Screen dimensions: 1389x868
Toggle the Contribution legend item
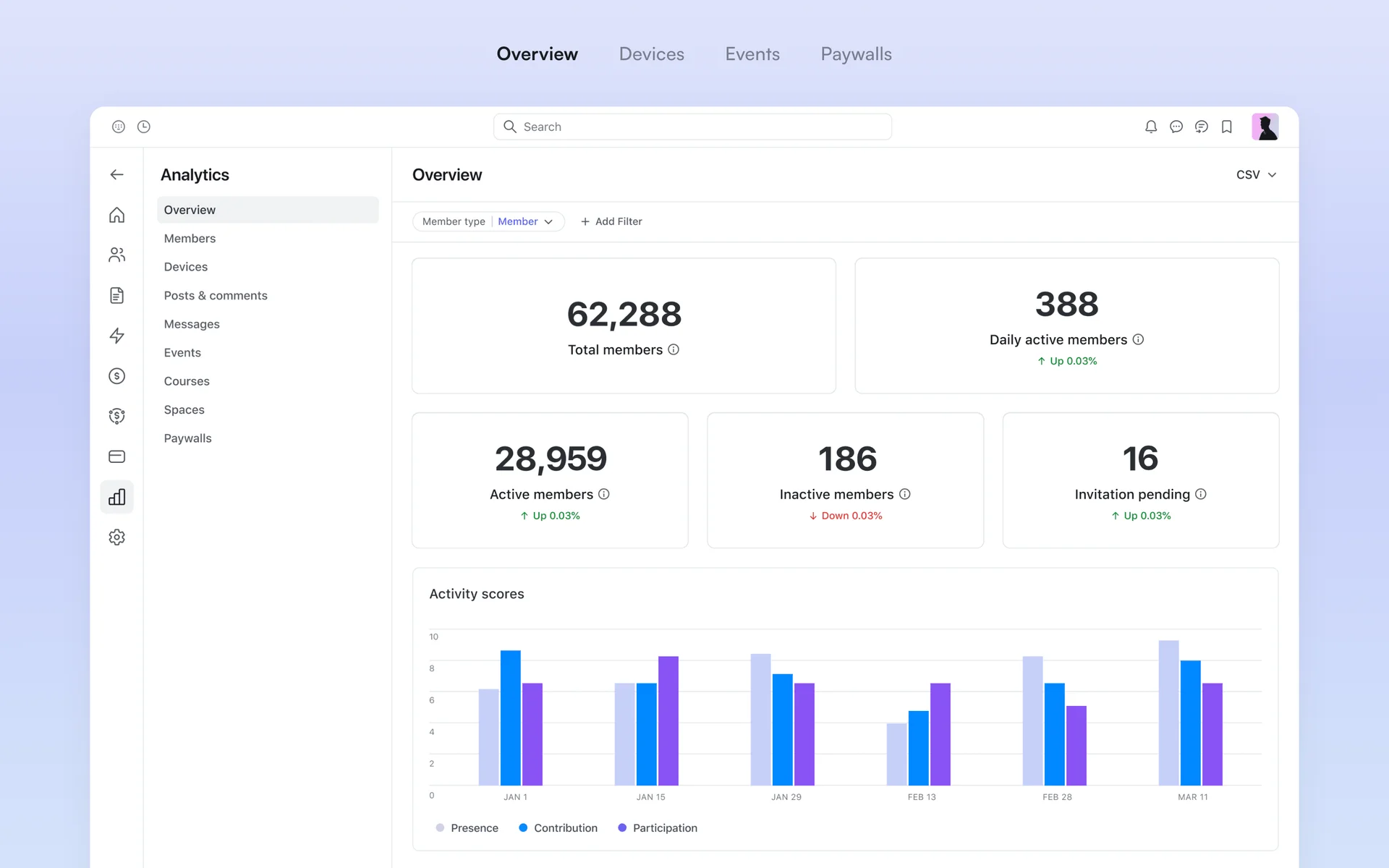[558, 827]
